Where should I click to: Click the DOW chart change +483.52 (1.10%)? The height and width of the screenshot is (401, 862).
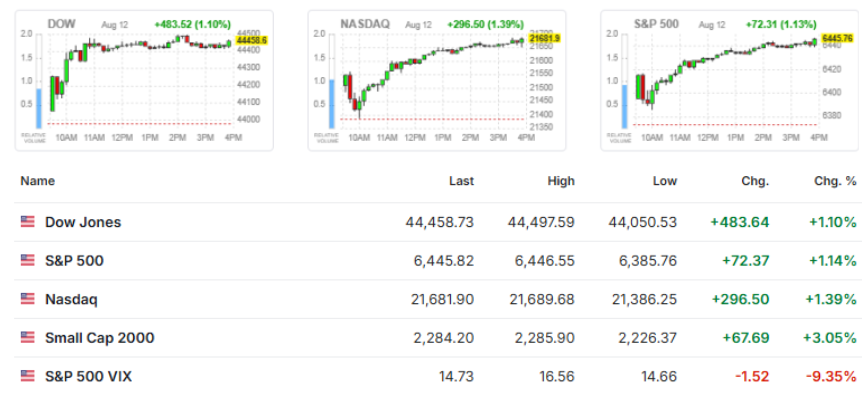pos(192,25)
